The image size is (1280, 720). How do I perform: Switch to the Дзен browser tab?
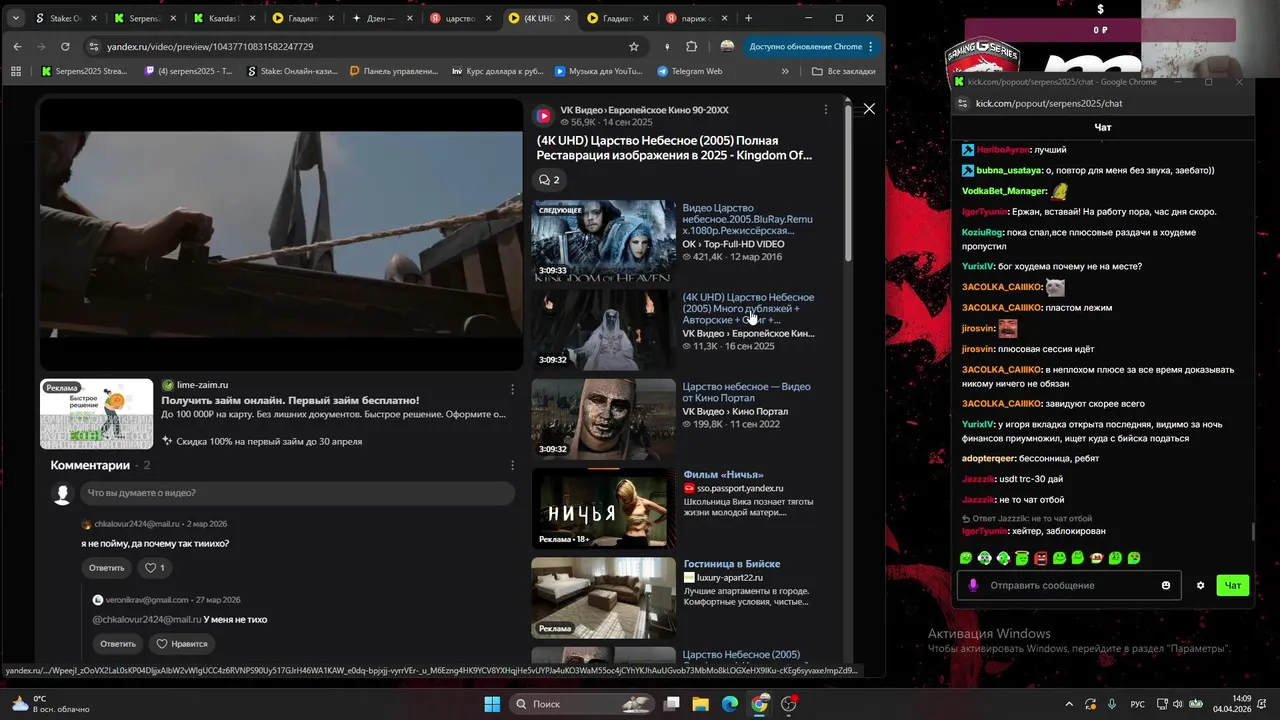click(x=382, y=18)
